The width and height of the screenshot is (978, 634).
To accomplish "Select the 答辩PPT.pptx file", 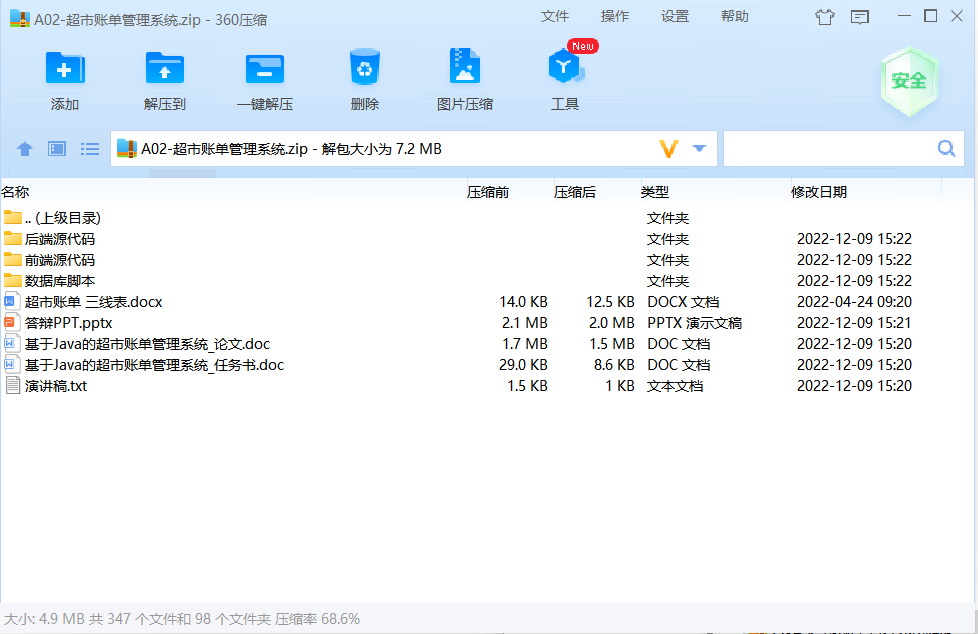I will (68, 323).
